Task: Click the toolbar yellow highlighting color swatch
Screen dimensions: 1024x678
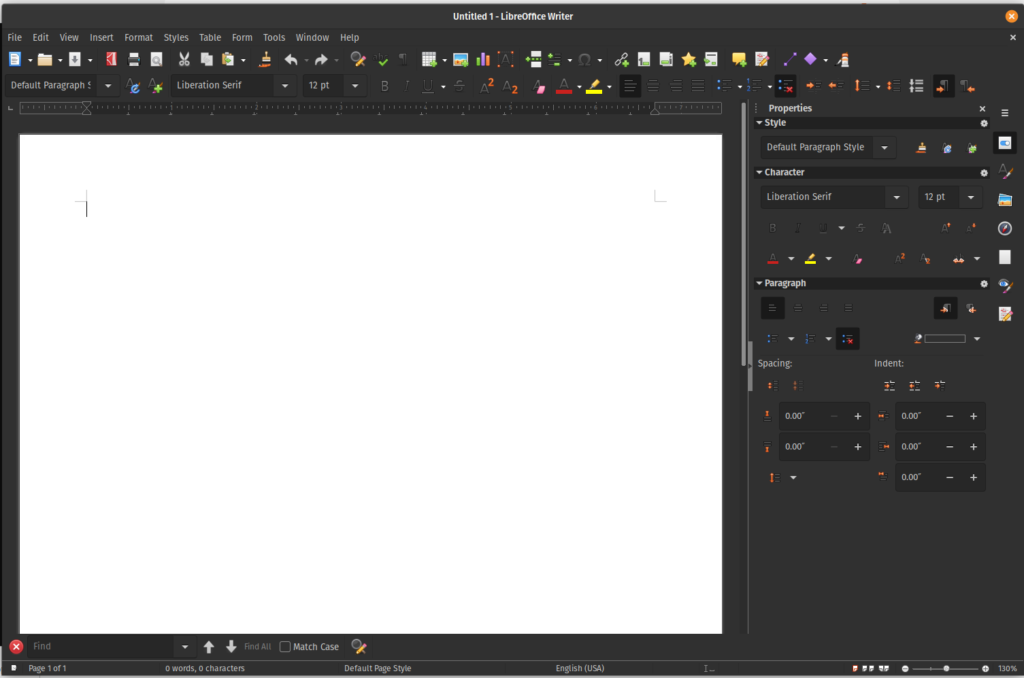Action: click(594, 86)
